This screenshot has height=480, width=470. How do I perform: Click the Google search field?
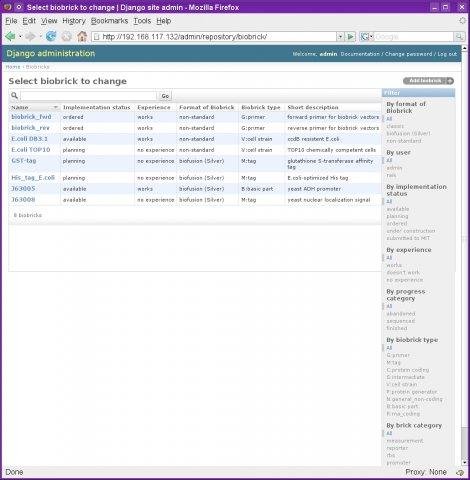[413, 37]
